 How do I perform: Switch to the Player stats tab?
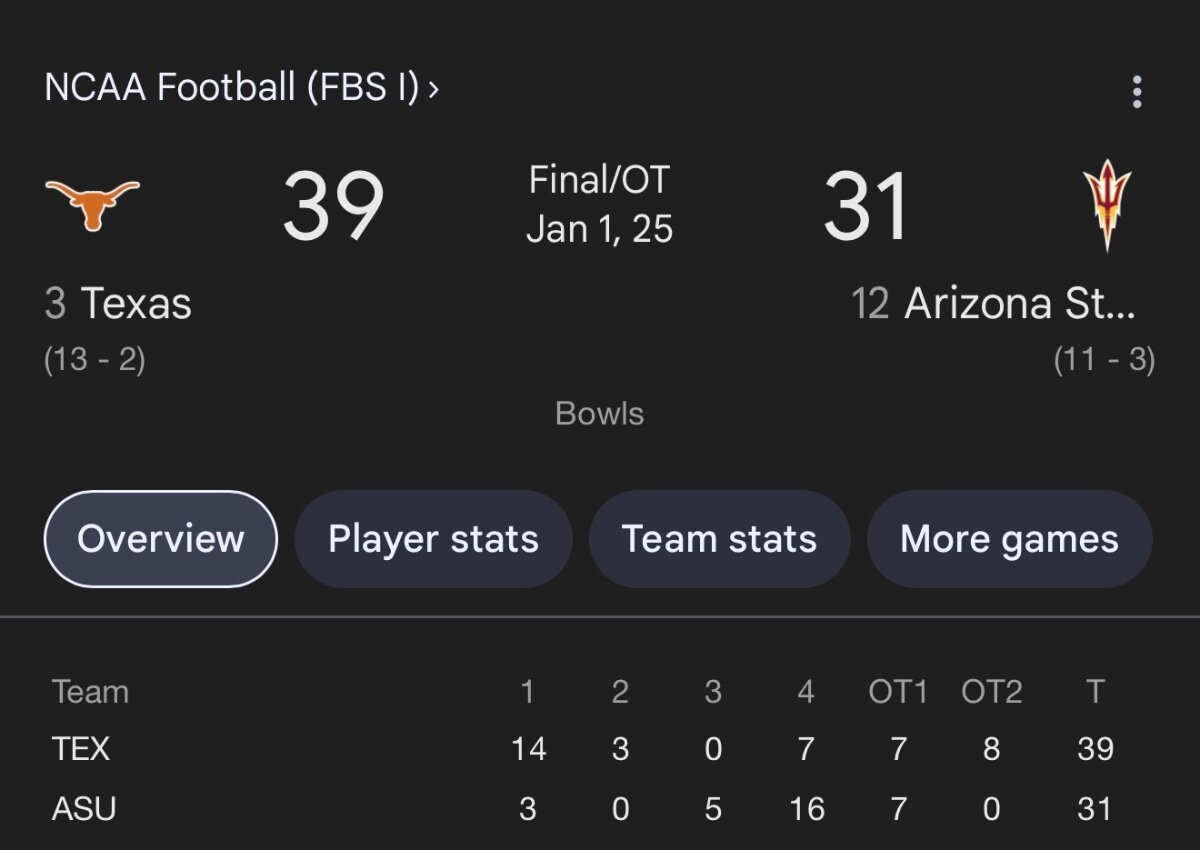pyautogui.click(x=433, y=539)
